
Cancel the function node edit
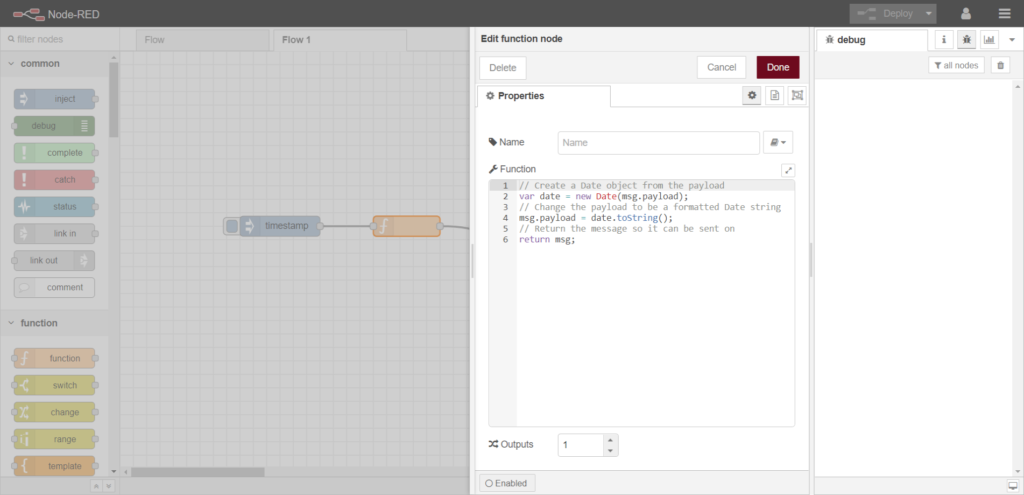coord(722,68)
